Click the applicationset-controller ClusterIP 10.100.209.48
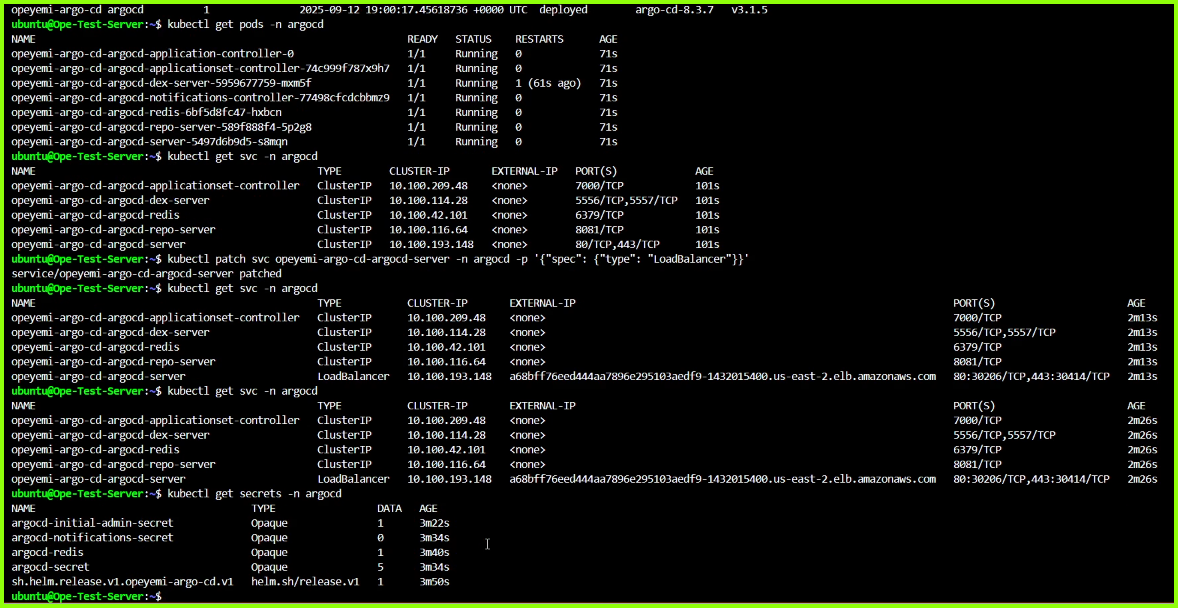 click(446, 317)
